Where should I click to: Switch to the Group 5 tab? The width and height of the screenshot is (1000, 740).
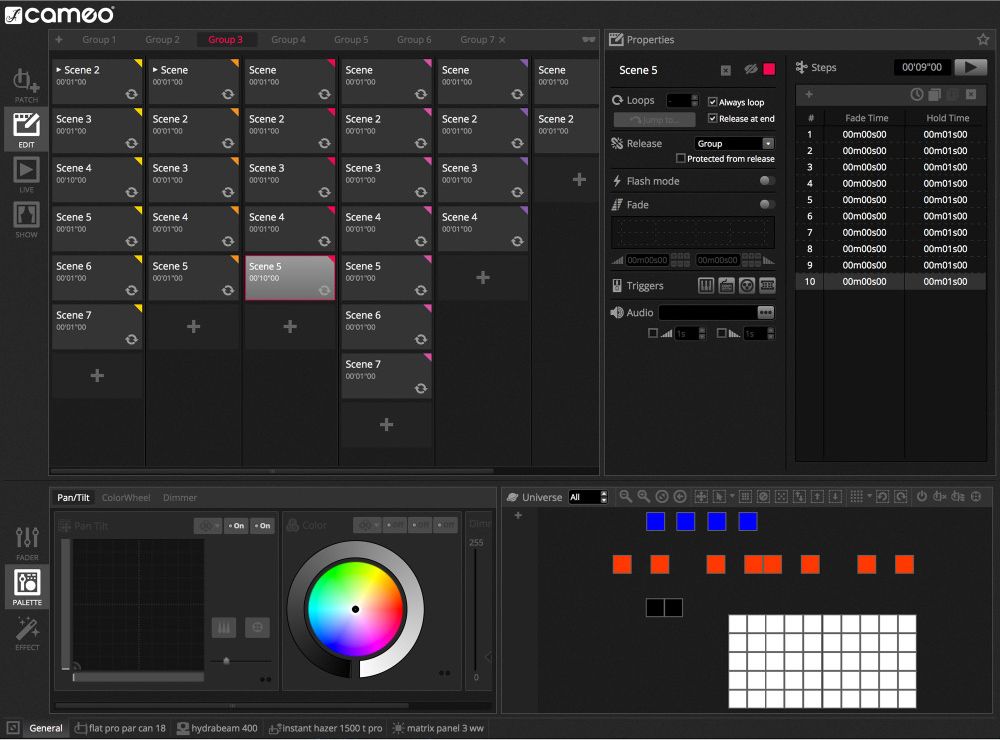pos(351,40)
